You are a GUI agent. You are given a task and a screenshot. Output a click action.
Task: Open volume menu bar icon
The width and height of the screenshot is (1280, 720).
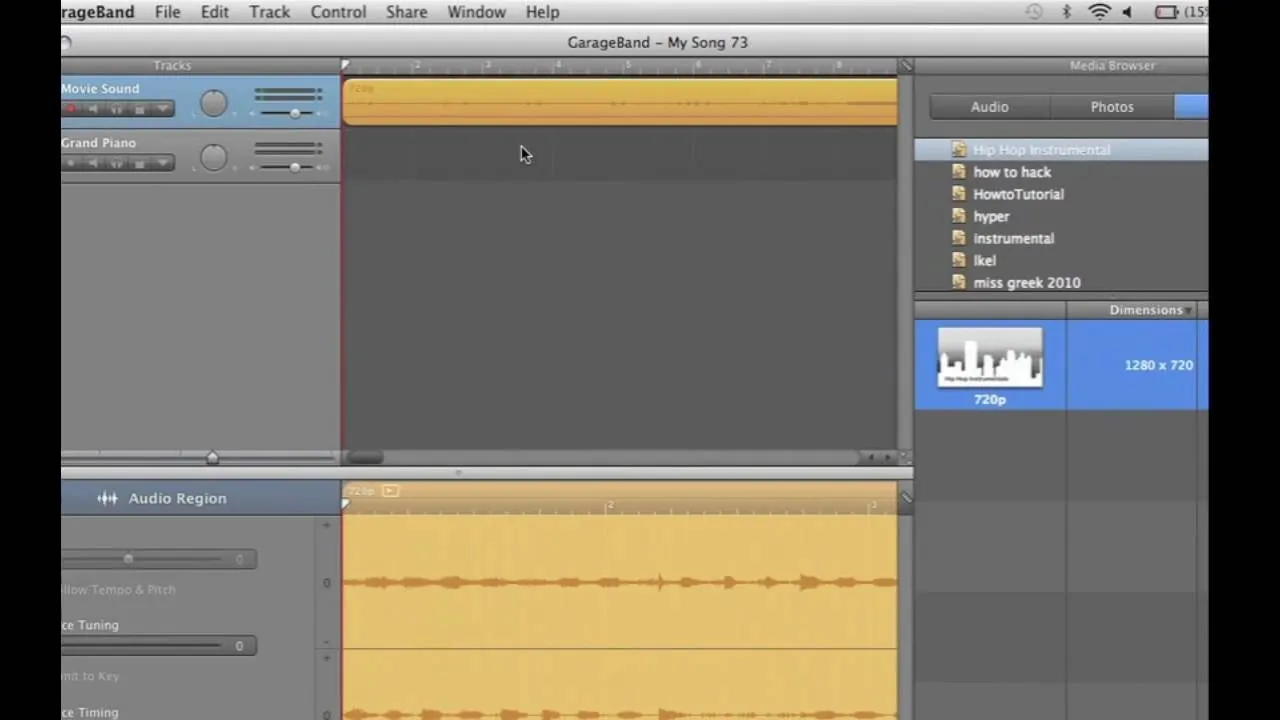1128,12
